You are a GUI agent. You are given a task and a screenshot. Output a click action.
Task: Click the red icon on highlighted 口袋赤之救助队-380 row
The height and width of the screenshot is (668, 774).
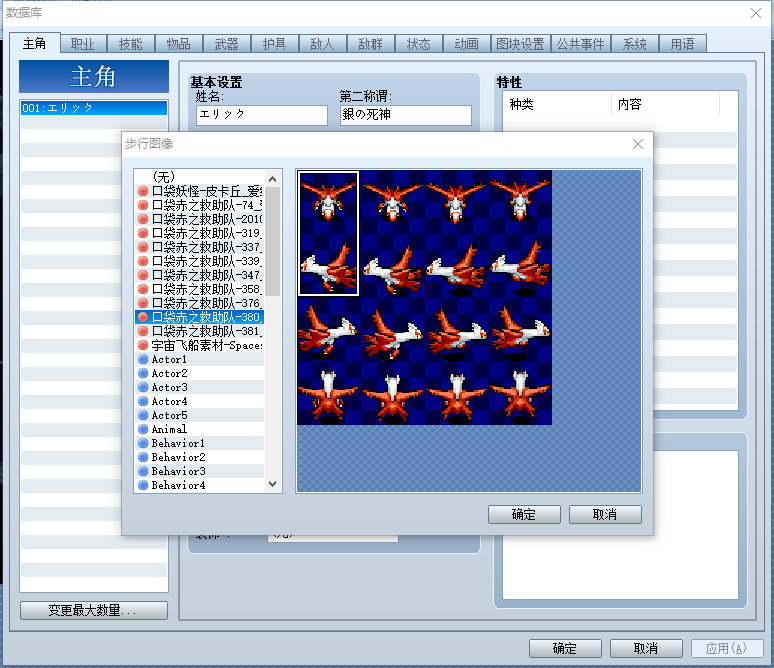tap(143, 317)
